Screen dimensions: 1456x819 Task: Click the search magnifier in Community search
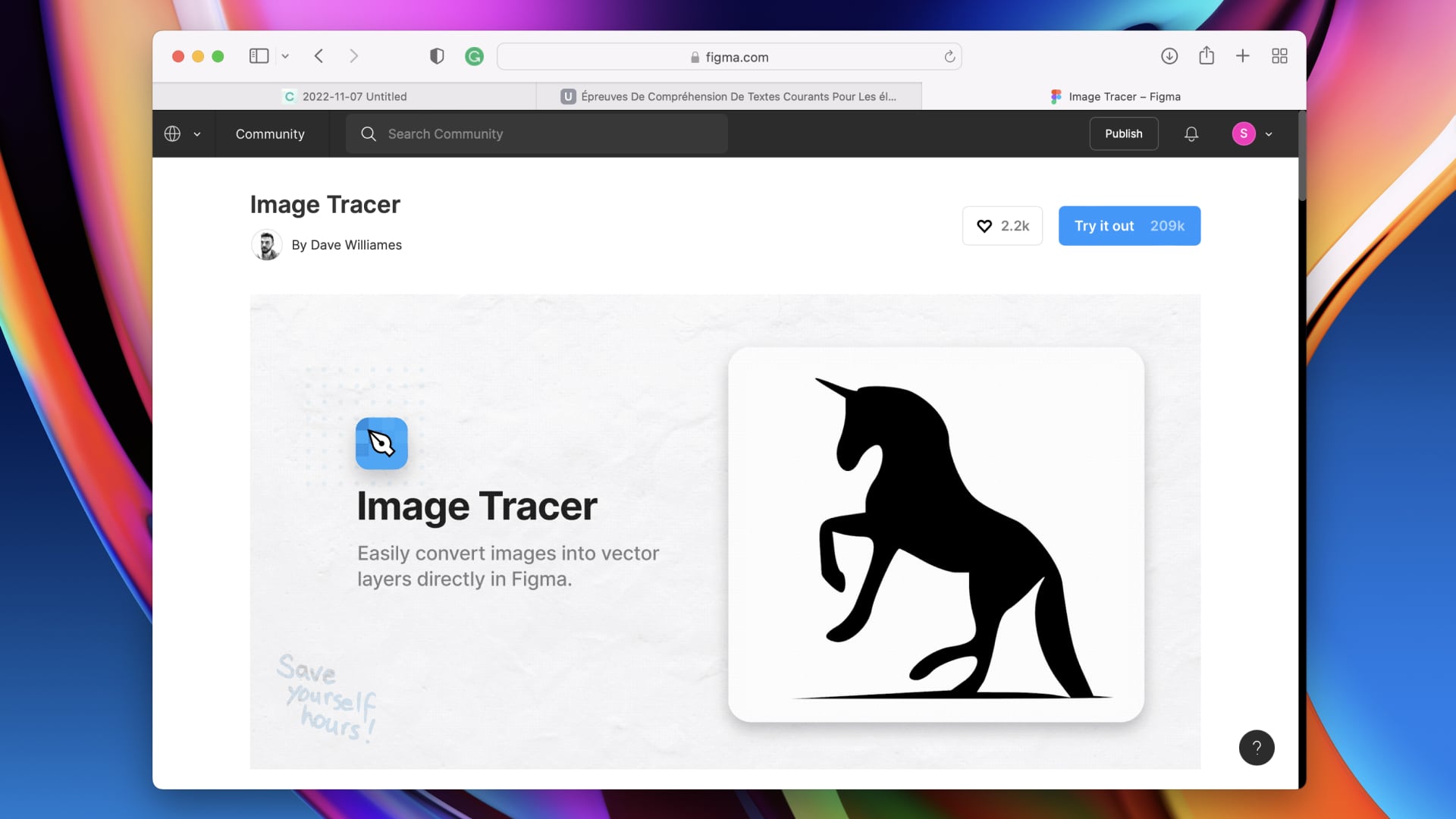pos(369,133)
